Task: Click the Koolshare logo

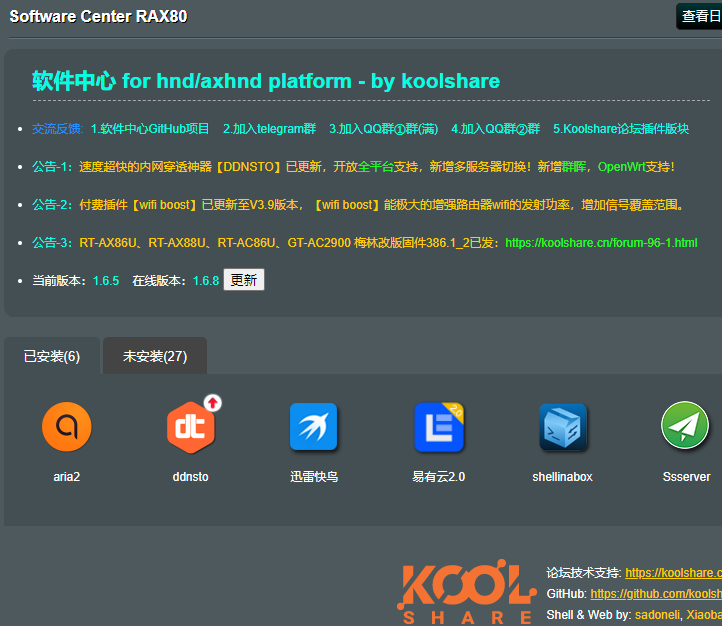Action: coord(467,592)
